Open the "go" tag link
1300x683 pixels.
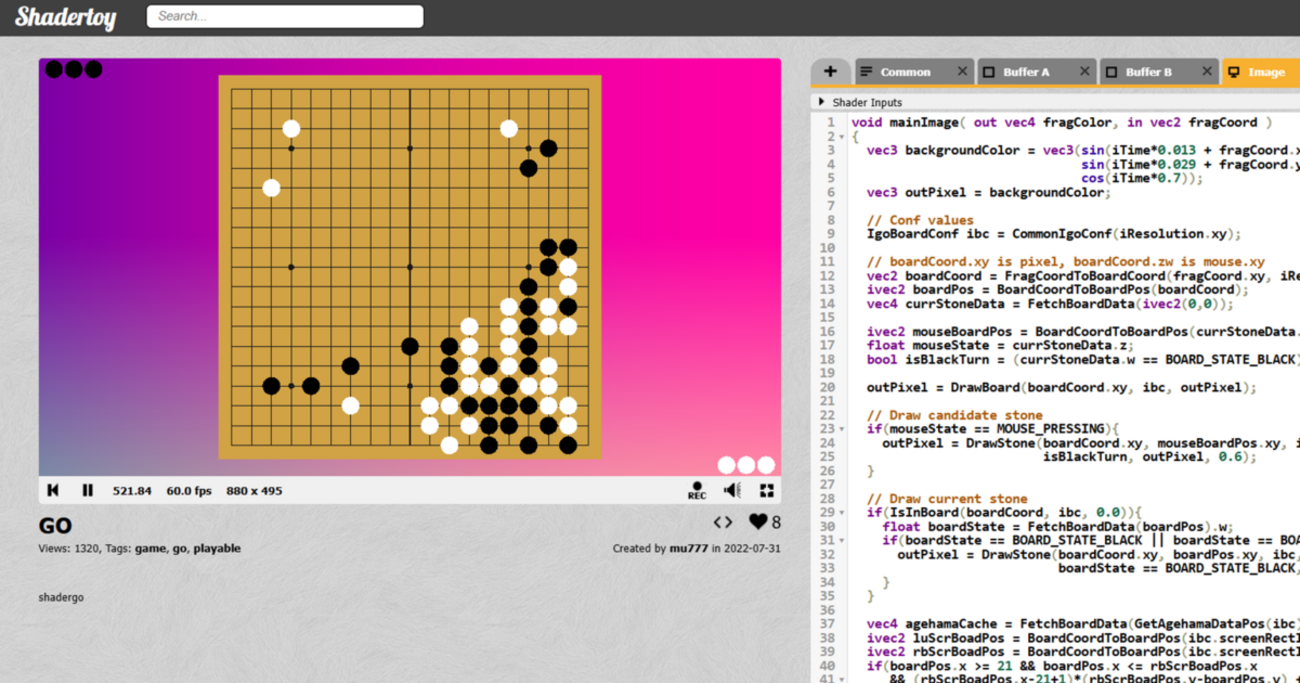[180, 549]
